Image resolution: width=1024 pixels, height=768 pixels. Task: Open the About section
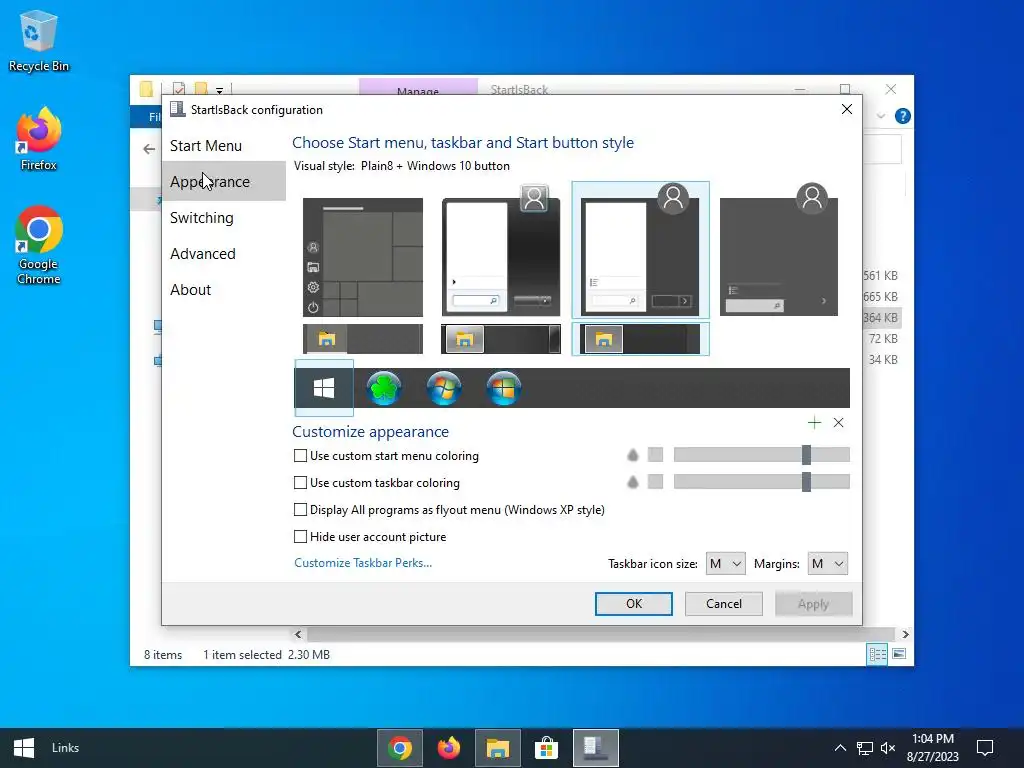[x=190, y=289]
